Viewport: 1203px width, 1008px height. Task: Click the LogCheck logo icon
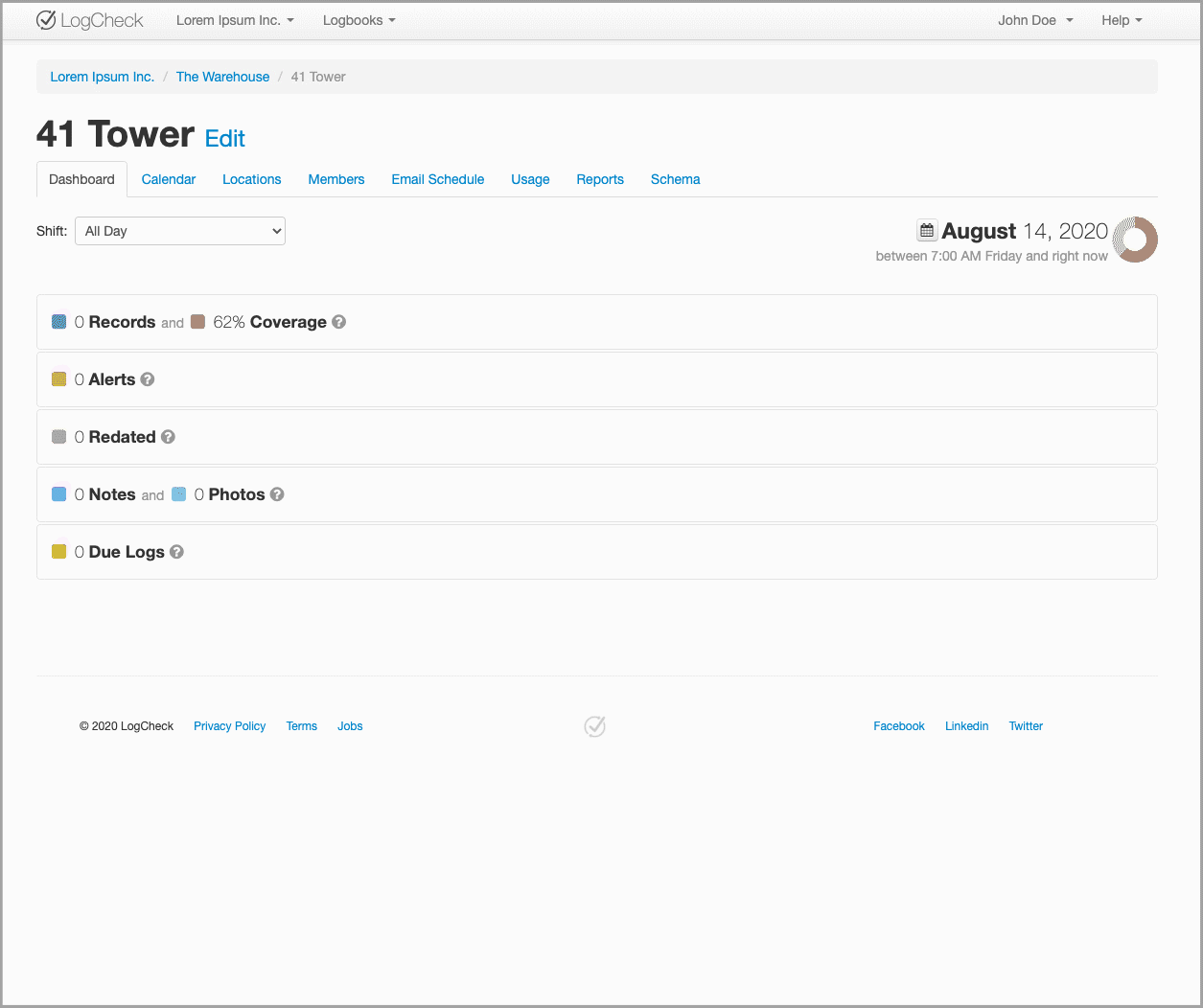[x=45, y=19]
